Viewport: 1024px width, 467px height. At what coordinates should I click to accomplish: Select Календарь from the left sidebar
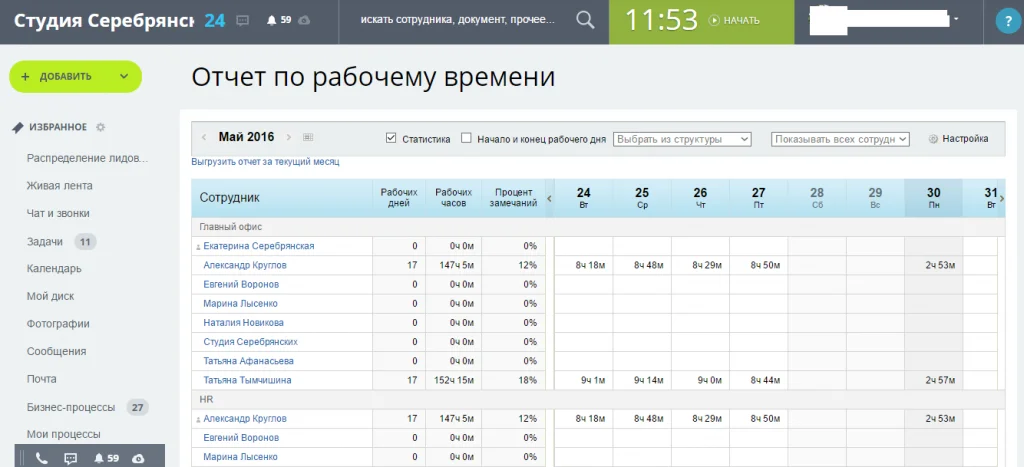click(54, 269)
